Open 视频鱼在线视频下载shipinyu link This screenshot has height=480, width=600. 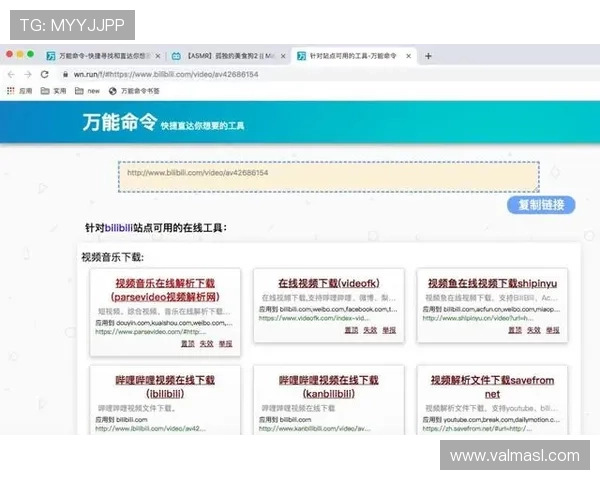pos(492,283)
